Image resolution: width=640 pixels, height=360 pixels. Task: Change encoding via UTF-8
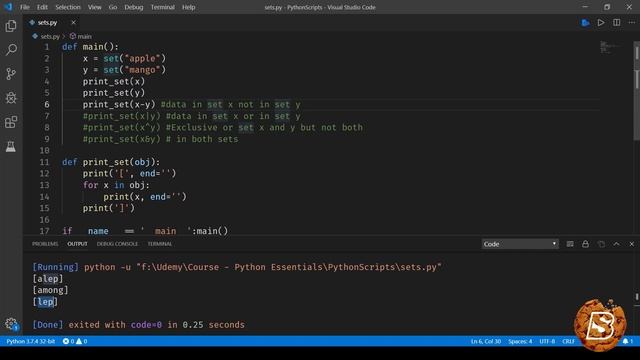coord(547,341)
